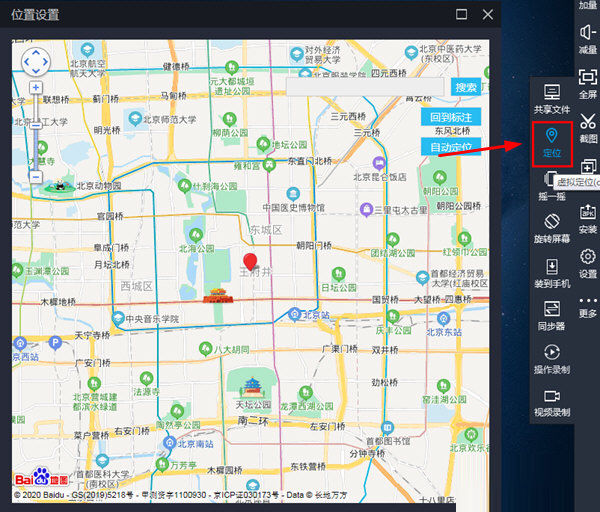The width and height of the screenshot is (600, 512).
Task: Click the 自动定位 auto-locate button
Action: [451, 147]
